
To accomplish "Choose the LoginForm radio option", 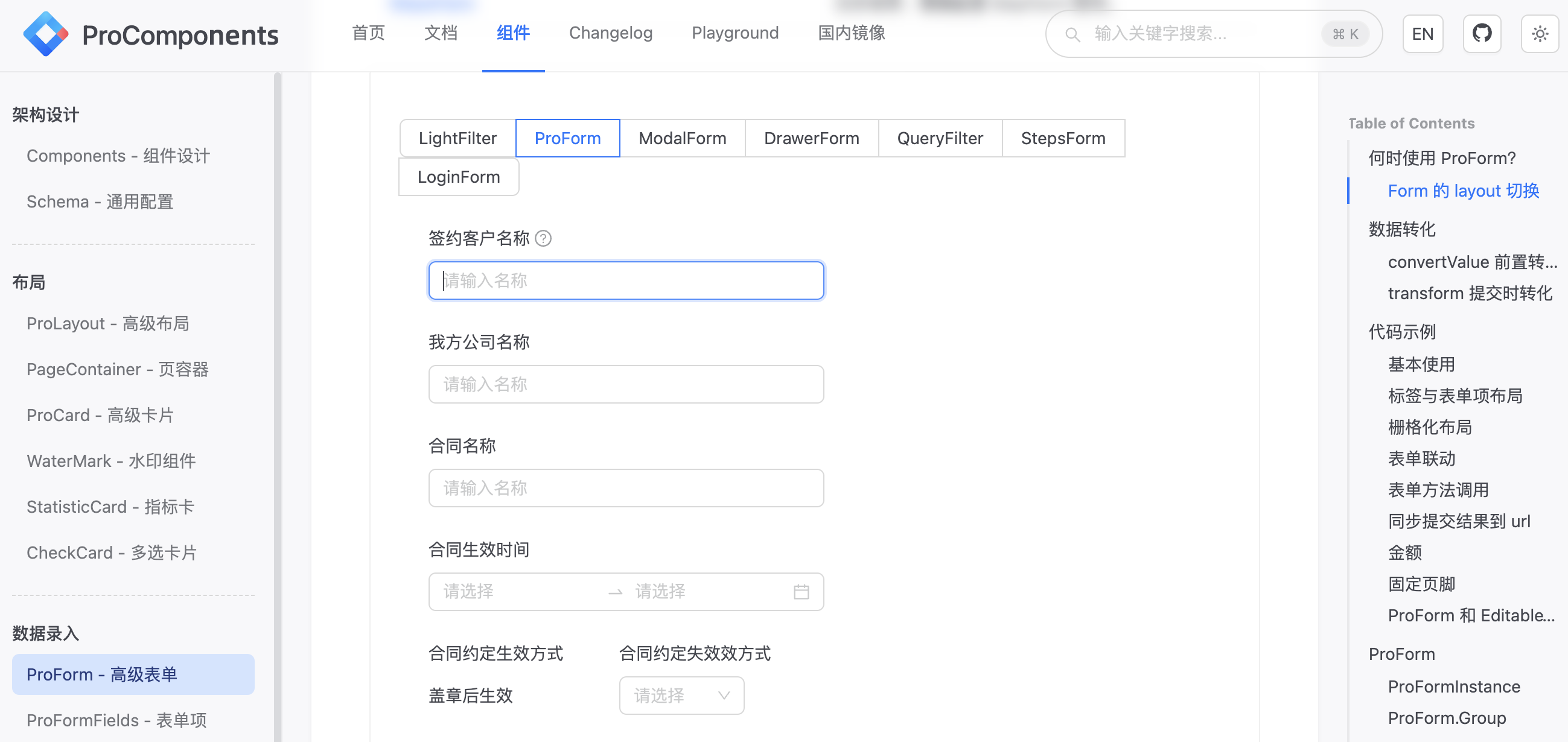I will [x=458, y=177].
